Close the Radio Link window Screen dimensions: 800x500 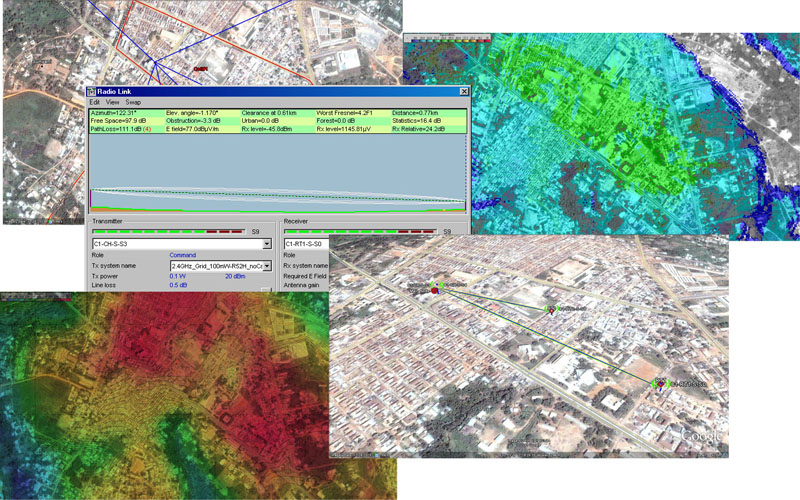[x=464, y=91]
